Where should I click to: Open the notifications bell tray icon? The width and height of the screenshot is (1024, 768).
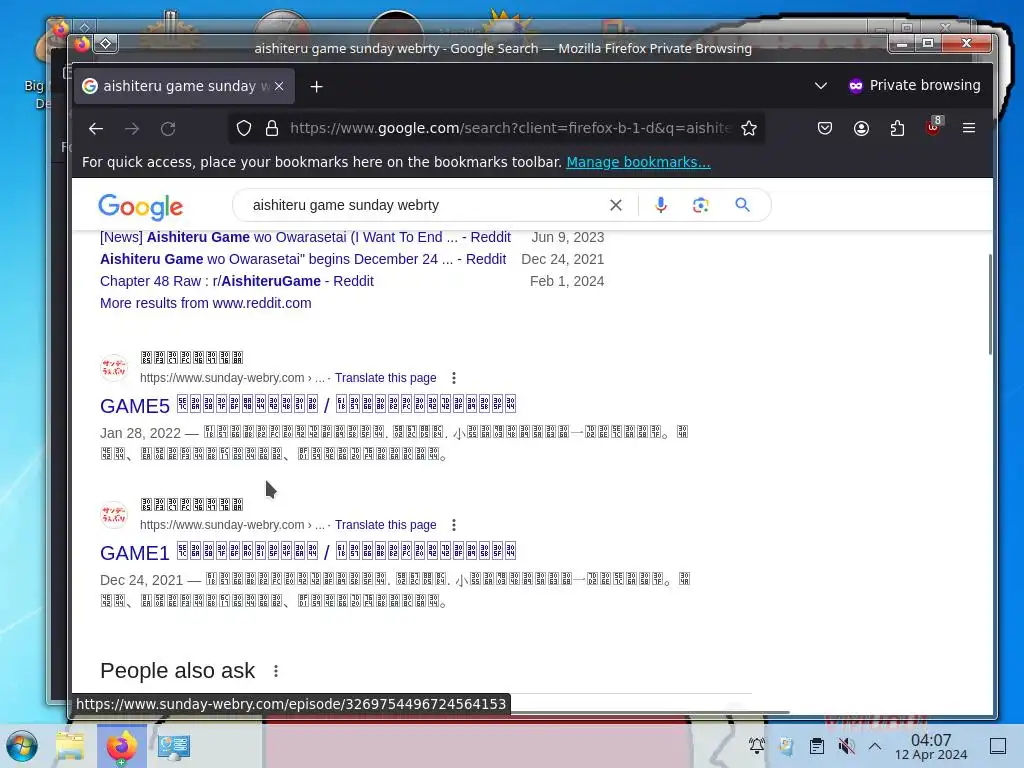point(757,746)
